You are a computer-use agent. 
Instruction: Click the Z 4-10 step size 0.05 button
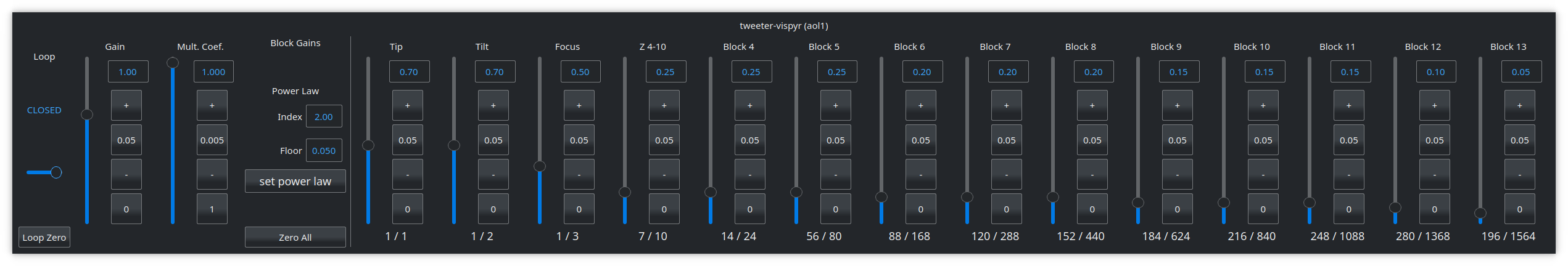click(664, 140)
